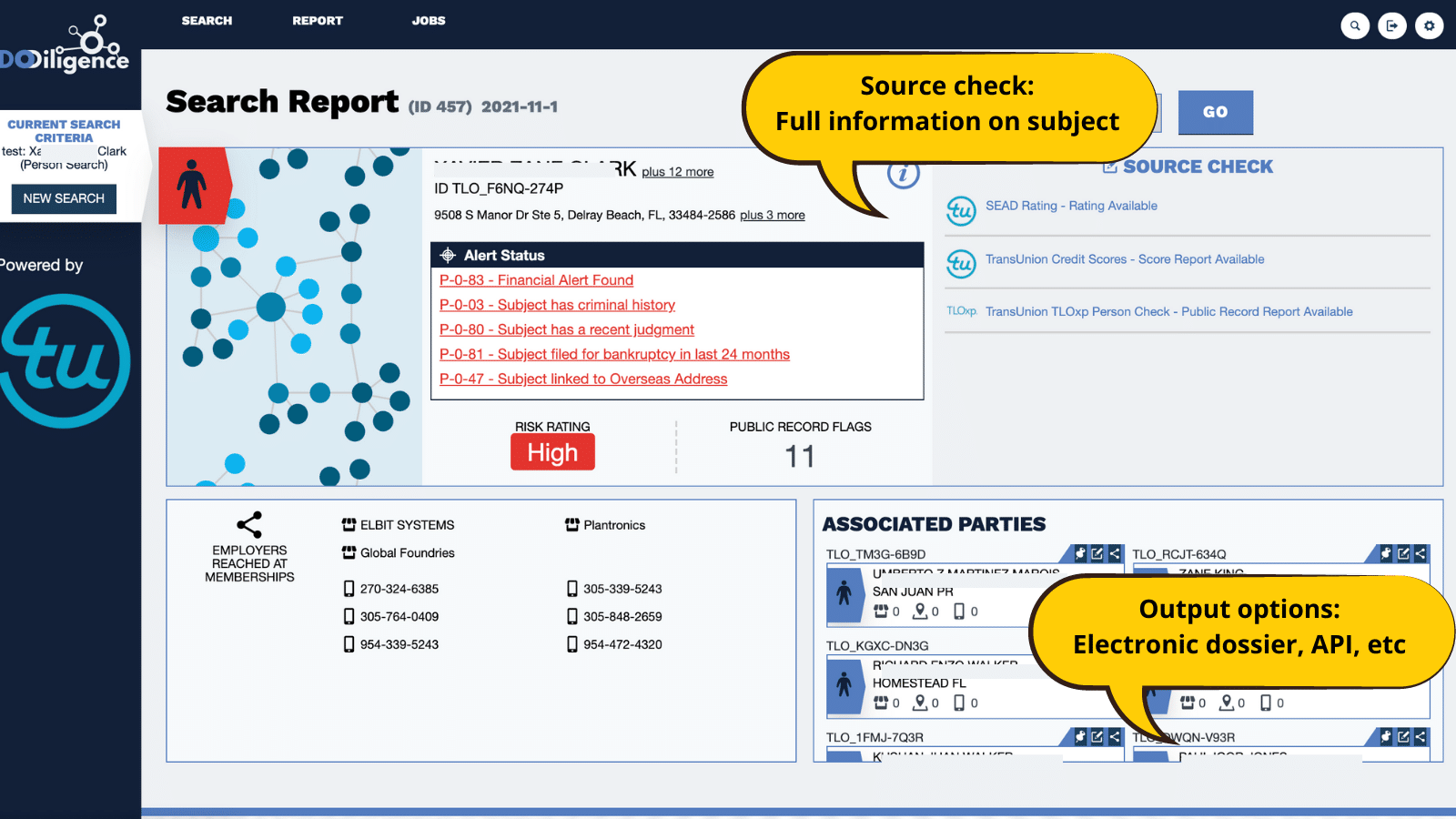
Task: Select phone number 305-764-0409
Action: click(x=399, y=616)
